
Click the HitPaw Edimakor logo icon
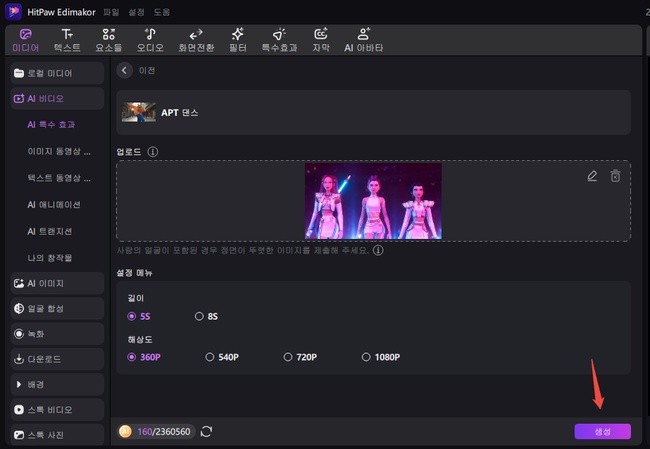13,12
